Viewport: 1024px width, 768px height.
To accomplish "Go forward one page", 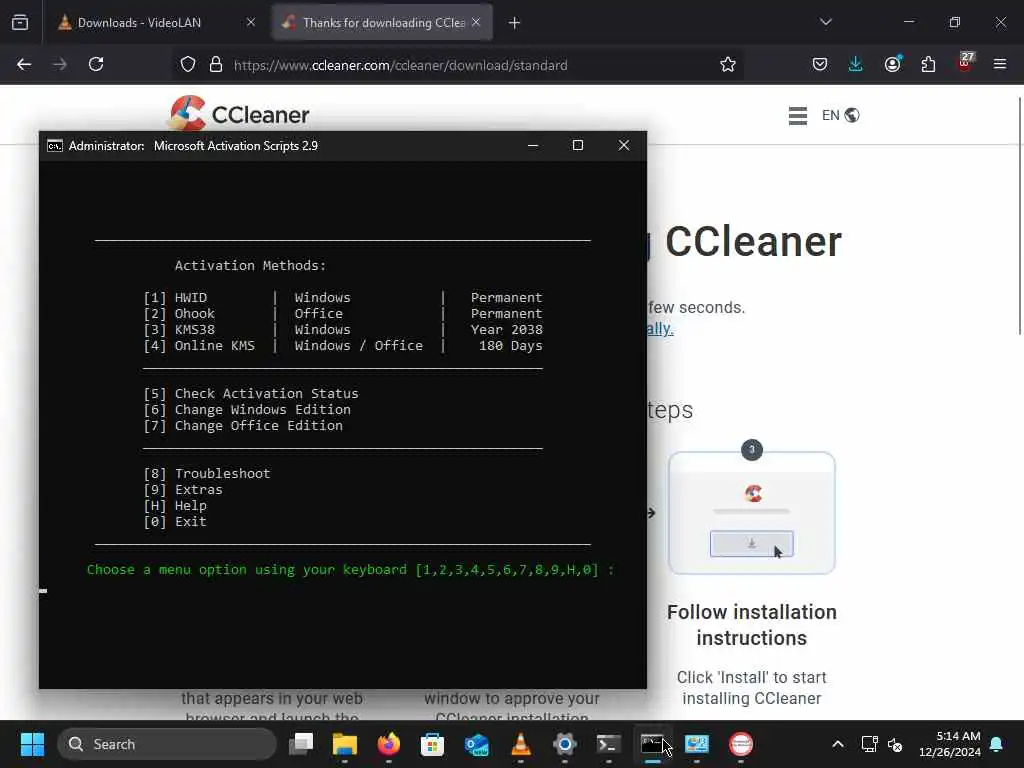I will [60, 65].
